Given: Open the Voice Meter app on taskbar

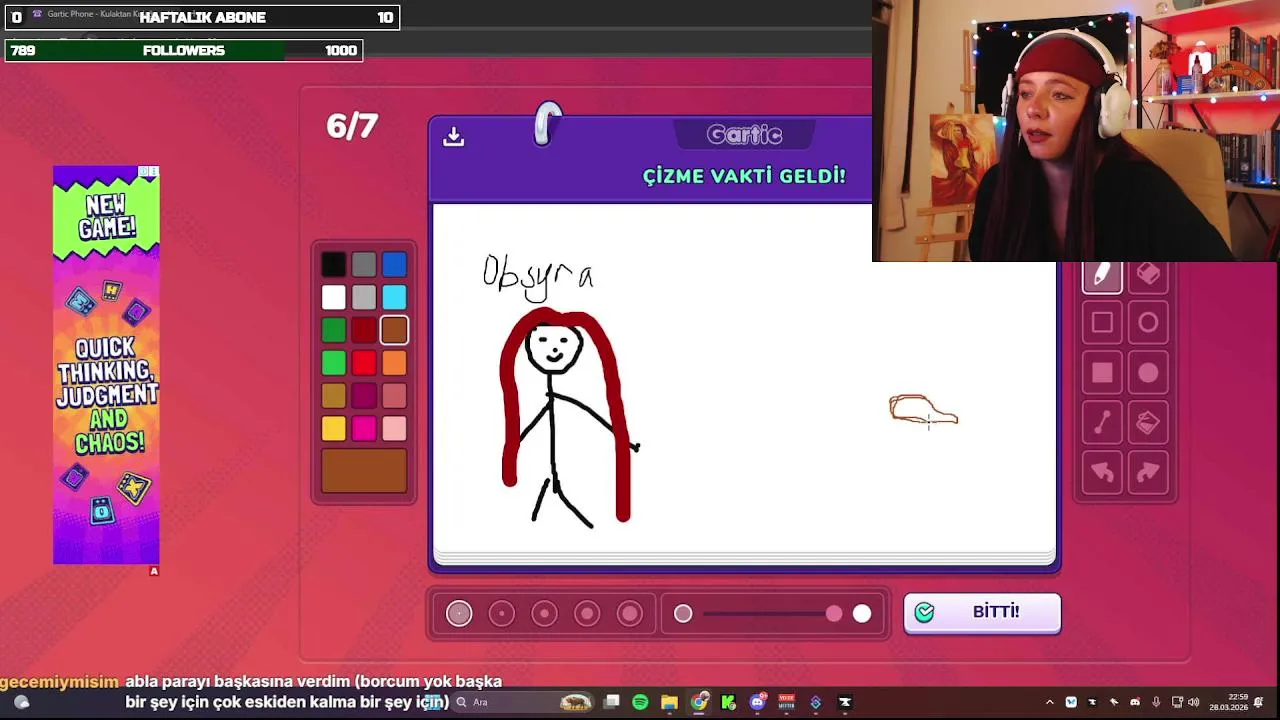Looking at the screenshot, I should pos(787,702).
